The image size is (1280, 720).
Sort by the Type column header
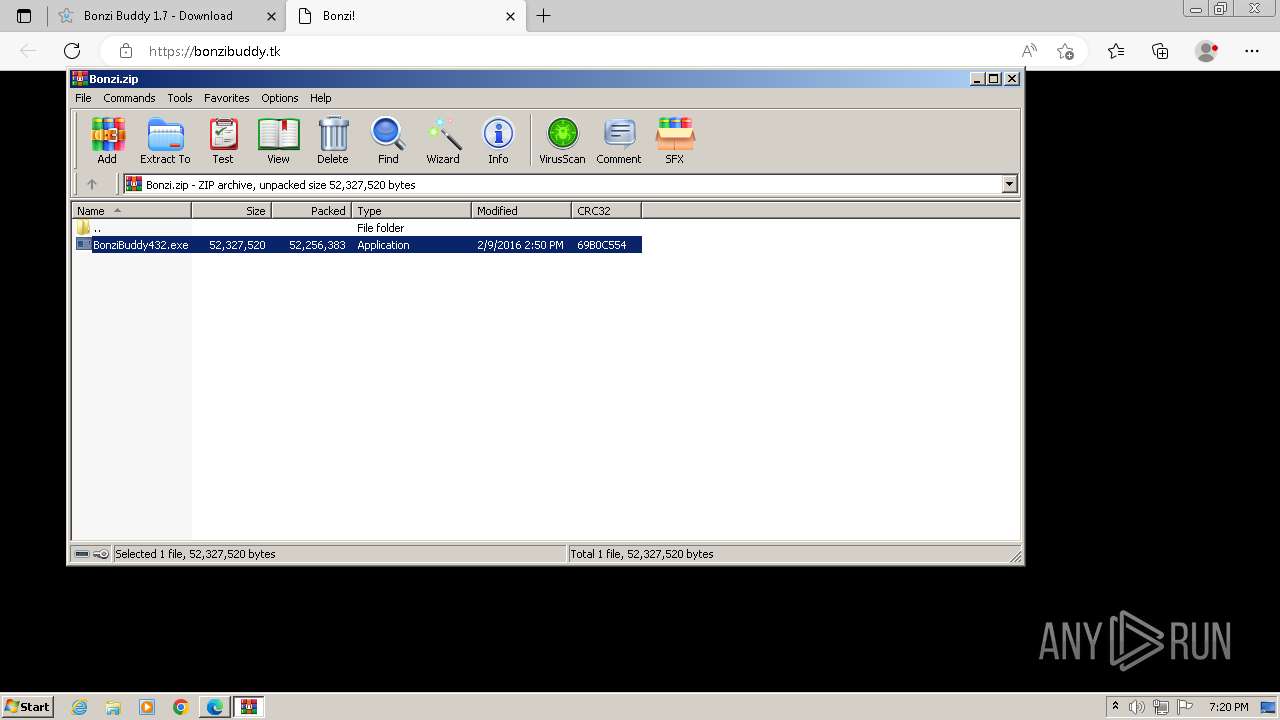point(411,210)
